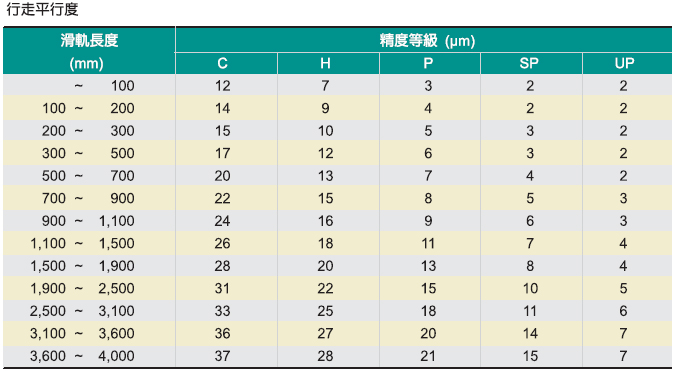Click the P grade column header
This screenshot has height=372, width=676.
430,64
